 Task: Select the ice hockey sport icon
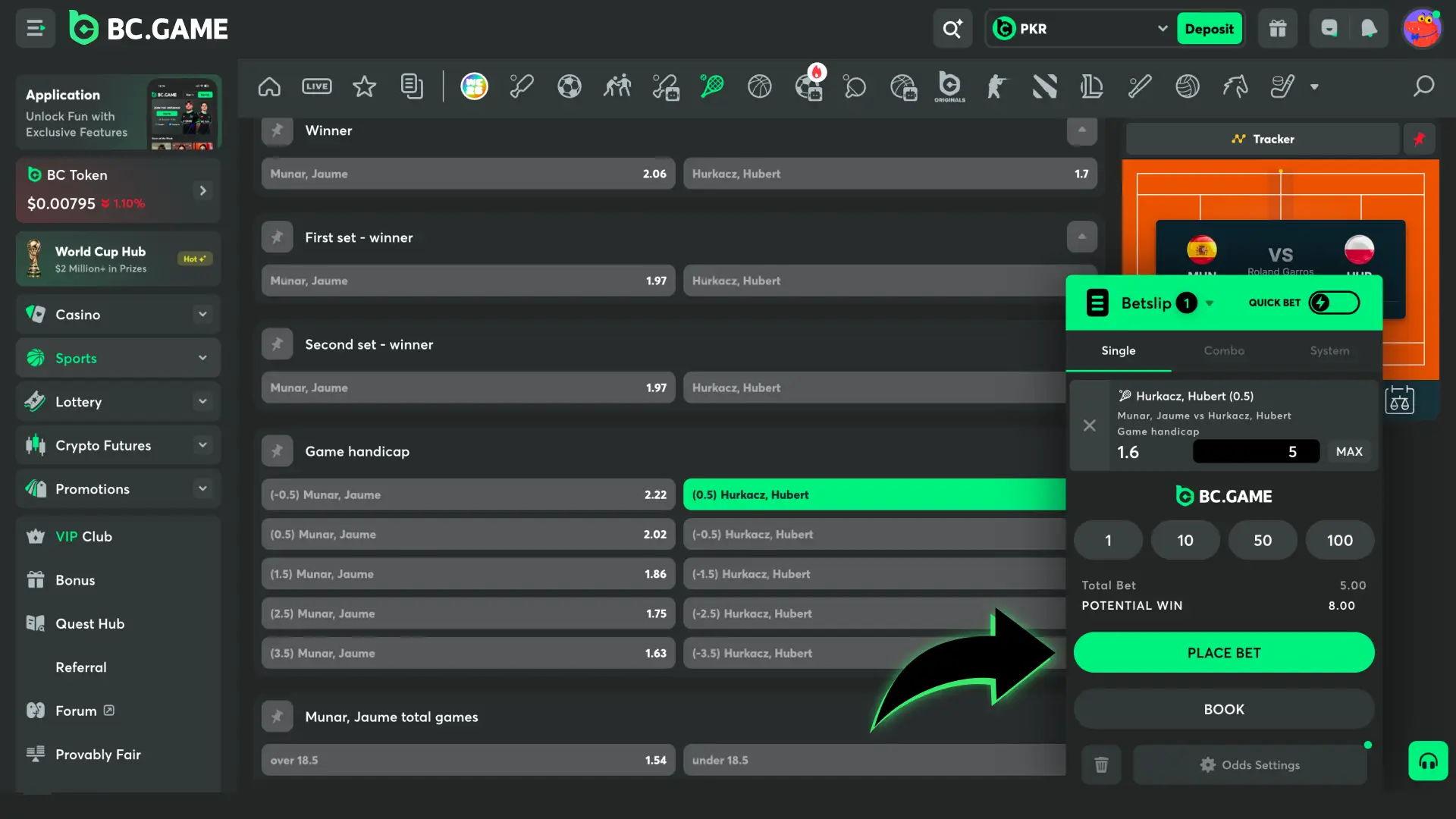[x=1282, y=86]
